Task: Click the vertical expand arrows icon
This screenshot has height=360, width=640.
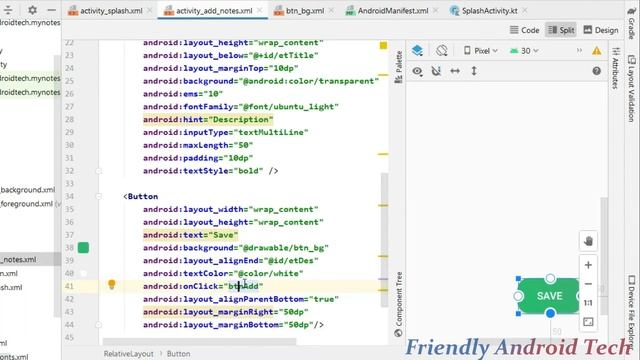Action: [474, 71]
